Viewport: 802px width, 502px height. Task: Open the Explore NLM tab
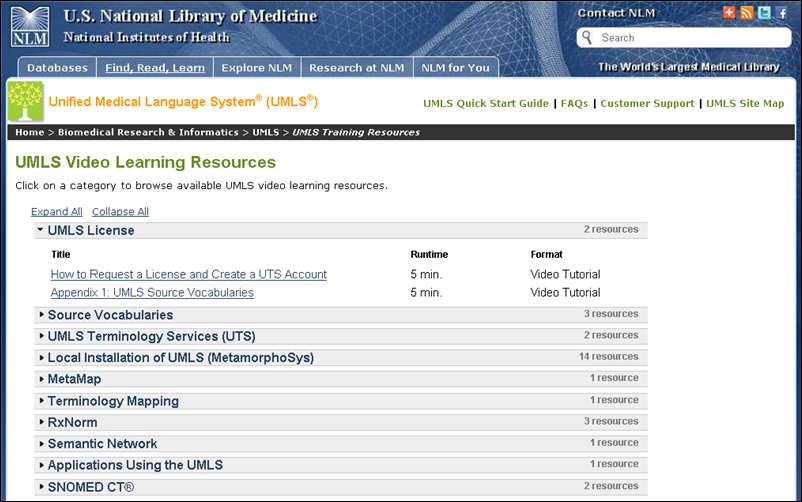coord(257,68)
